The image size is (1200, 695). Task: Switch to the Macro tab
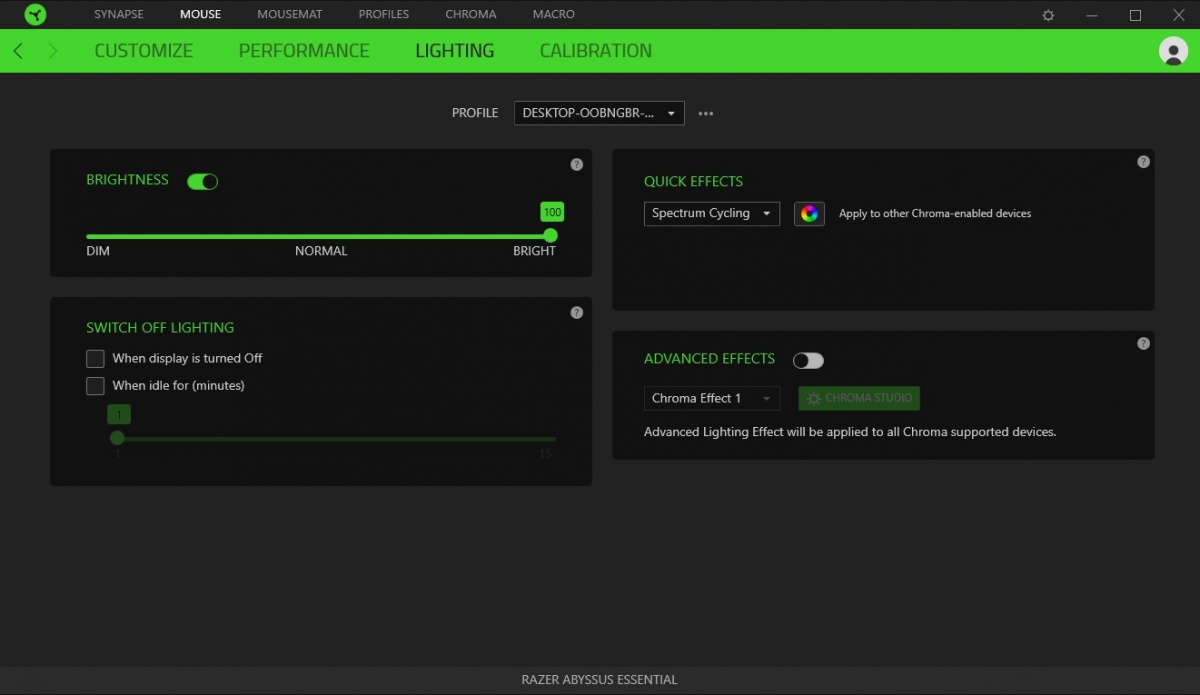tap(554, 15)
